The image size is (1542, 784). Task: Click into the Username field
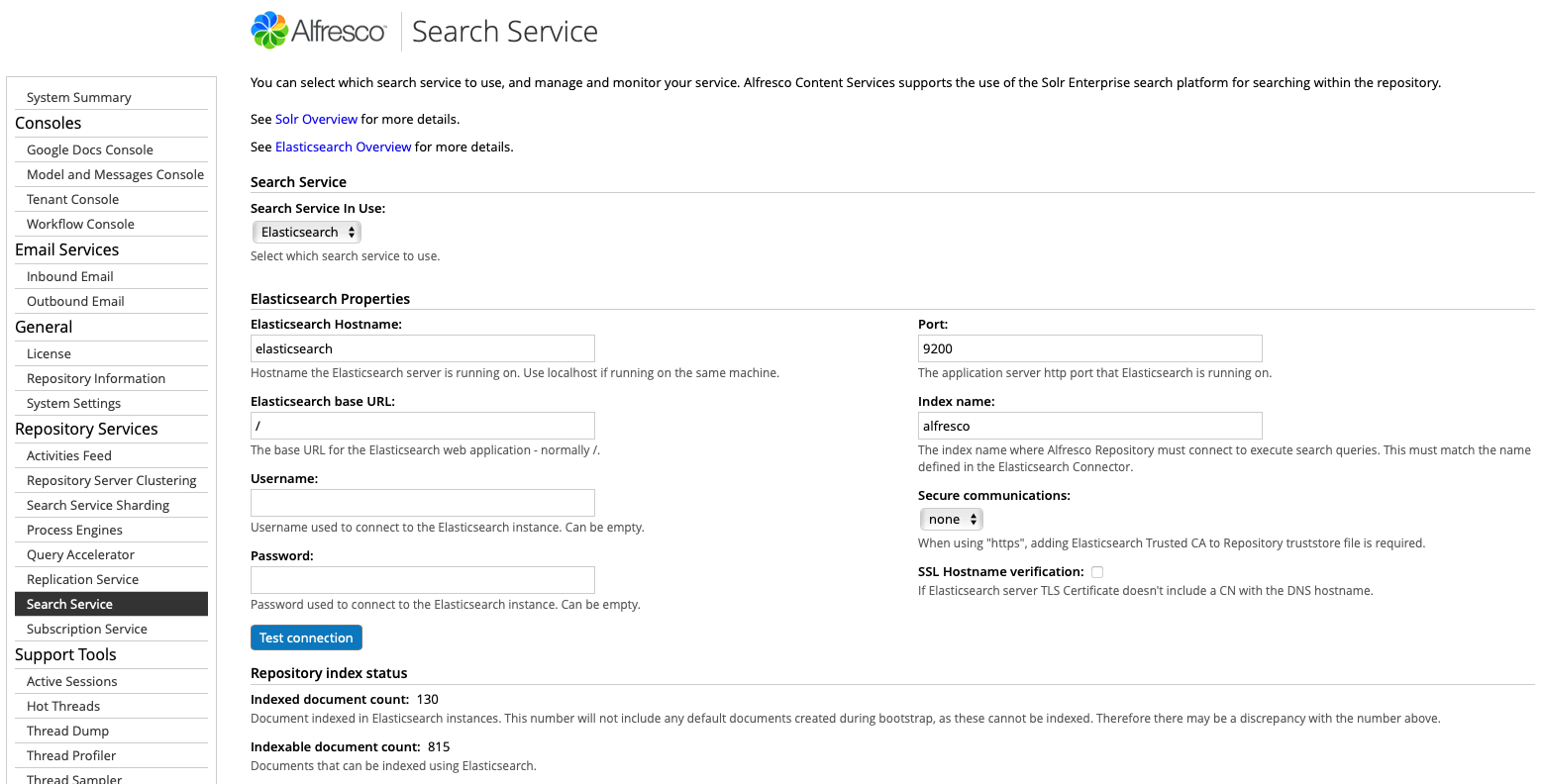423,503
